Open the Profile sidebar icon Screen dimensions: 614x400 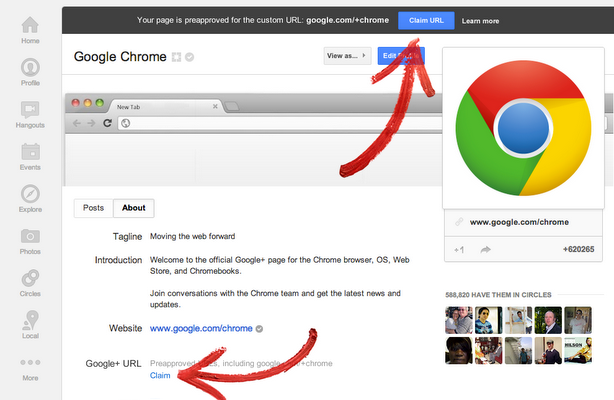30,72
